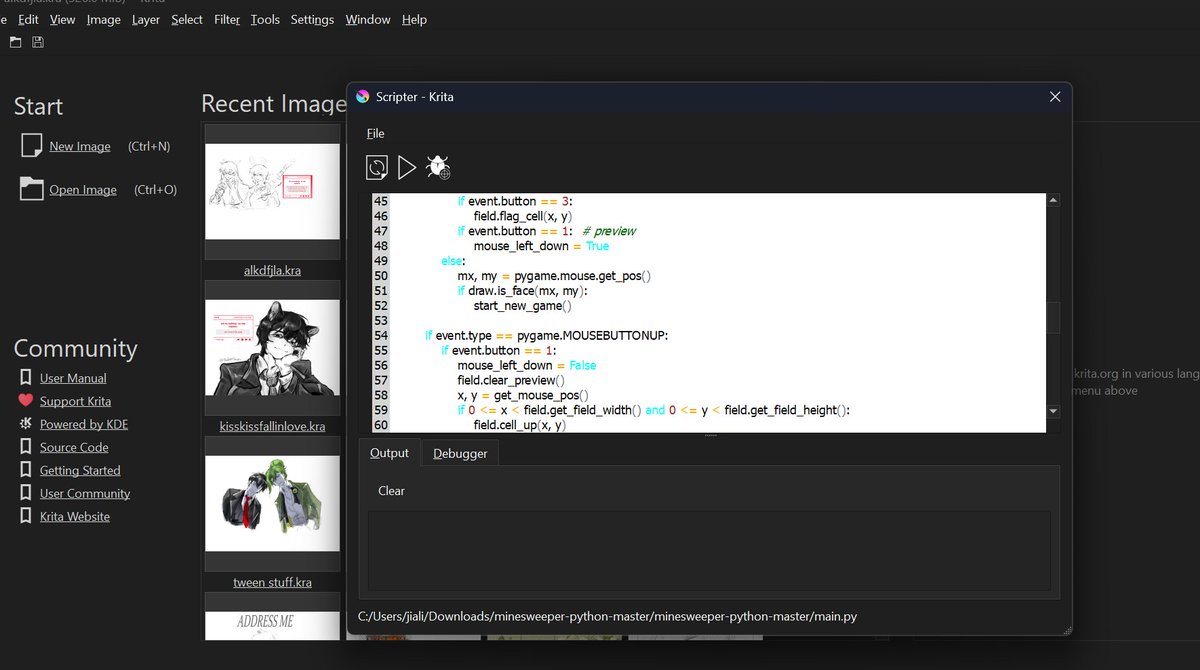Open the File menu in Scripter

point(375,133)
